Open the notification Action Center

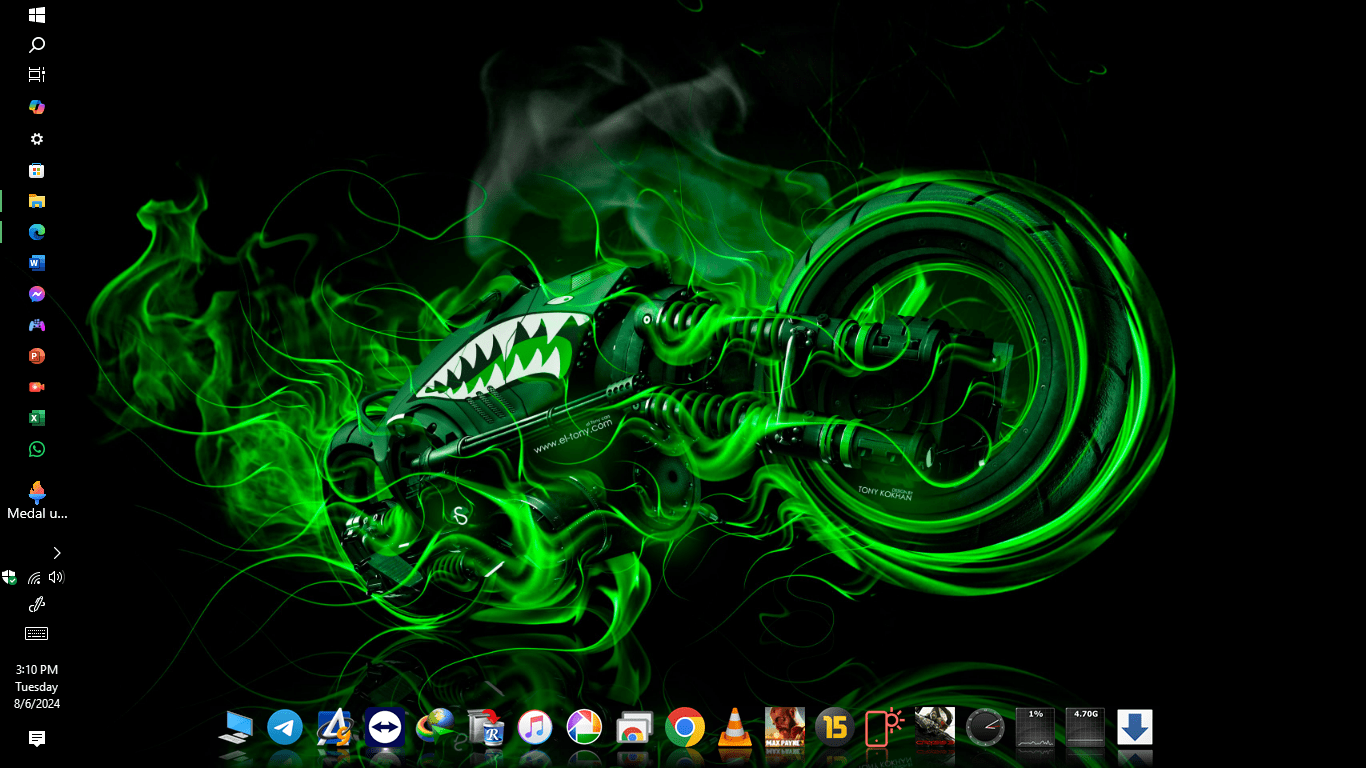click(x=37, y=739)
